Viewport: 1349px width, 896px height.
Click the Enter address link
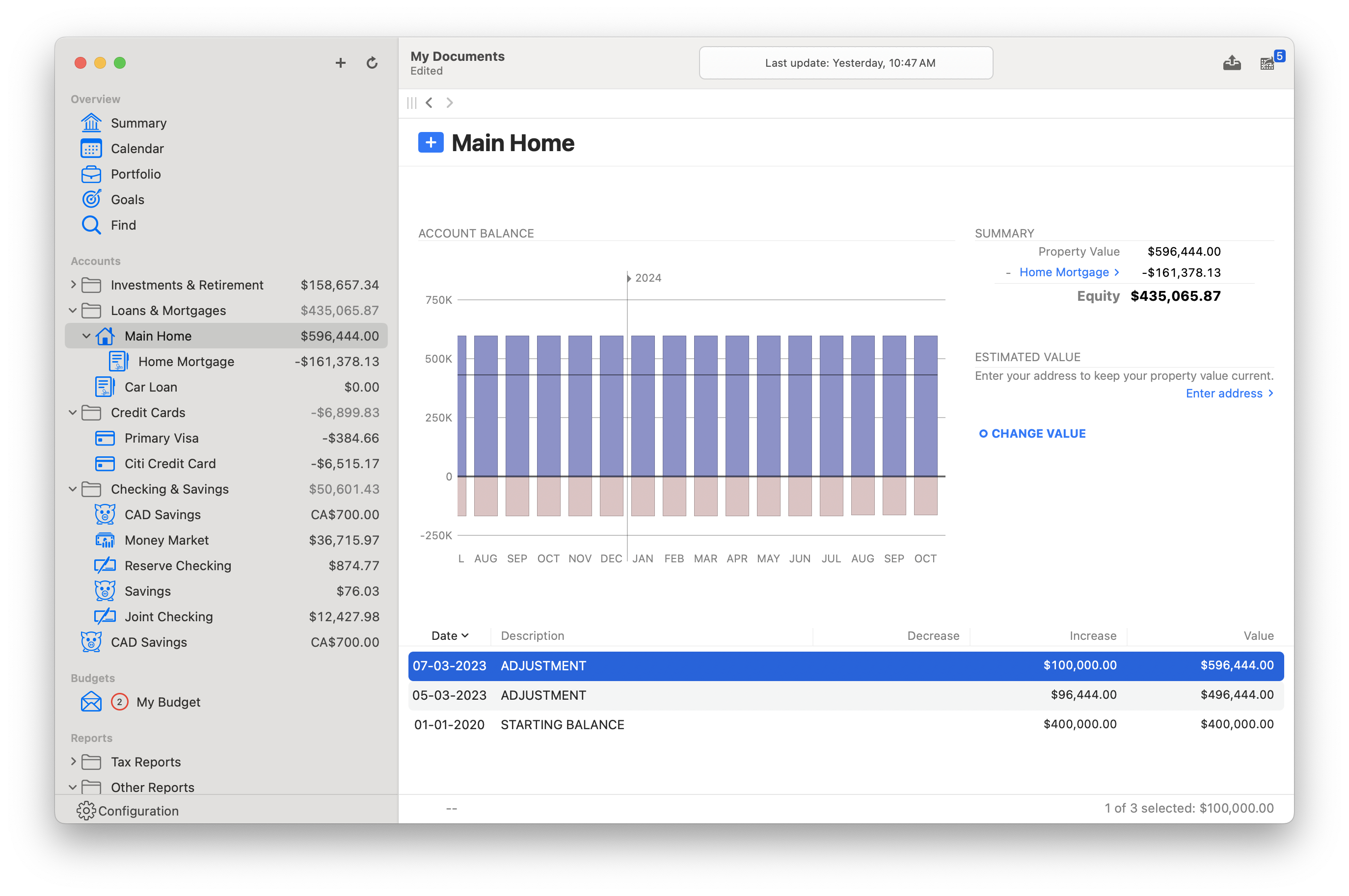(1230, 393)
